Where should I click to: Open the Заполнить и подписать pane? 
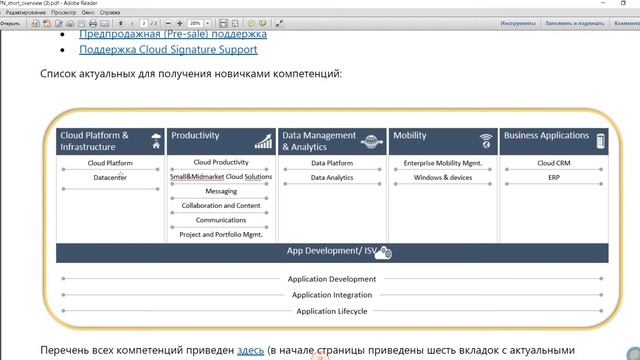(x=575, y=24)
